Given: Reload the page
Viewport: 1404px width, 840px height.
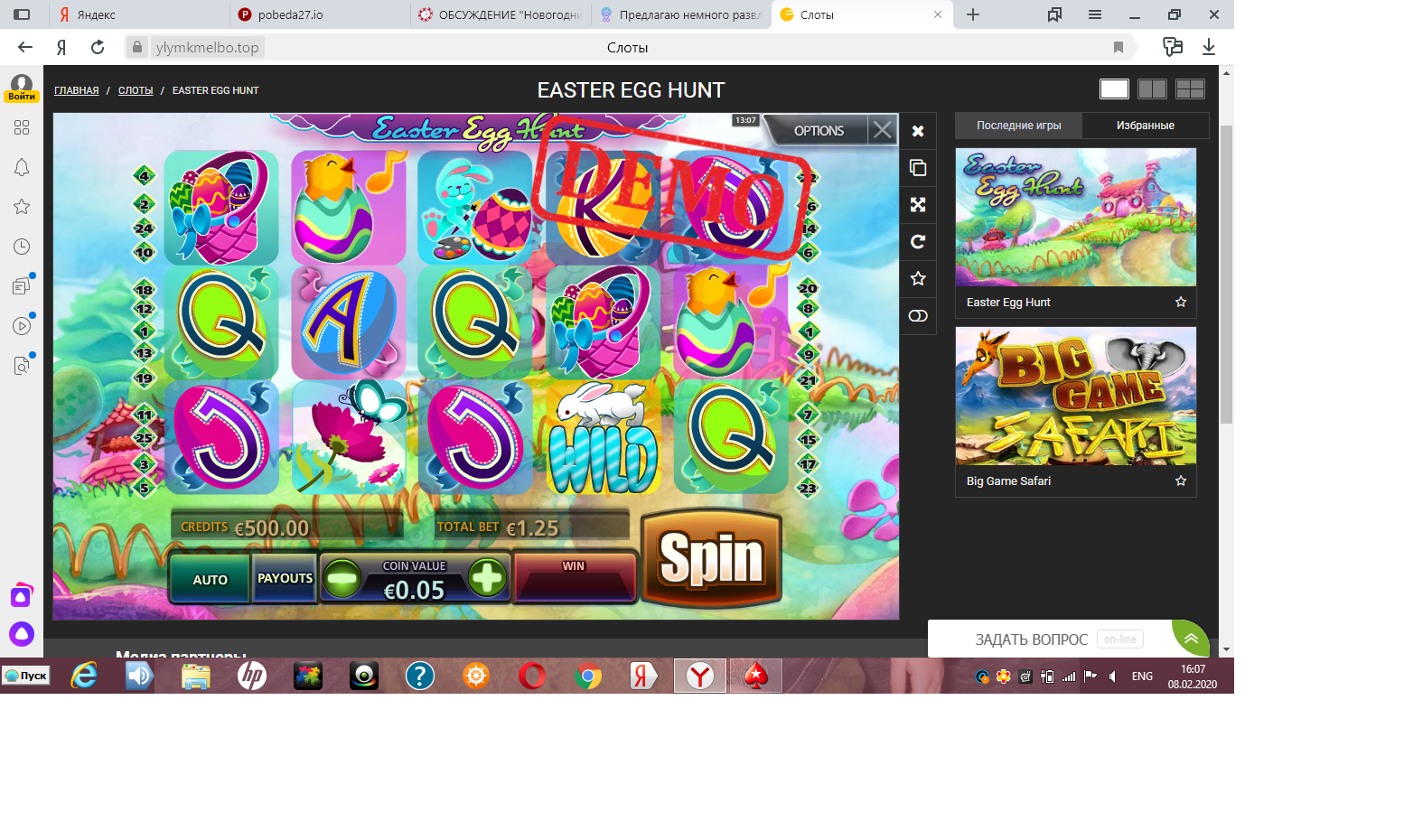Looking at the screenshot, I should click(98, 47).
